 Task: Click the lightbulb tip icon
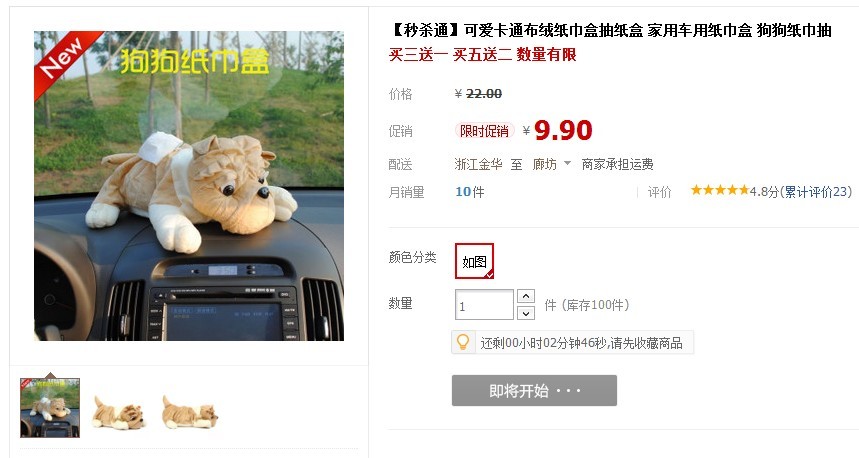click(x=463, y=342)
